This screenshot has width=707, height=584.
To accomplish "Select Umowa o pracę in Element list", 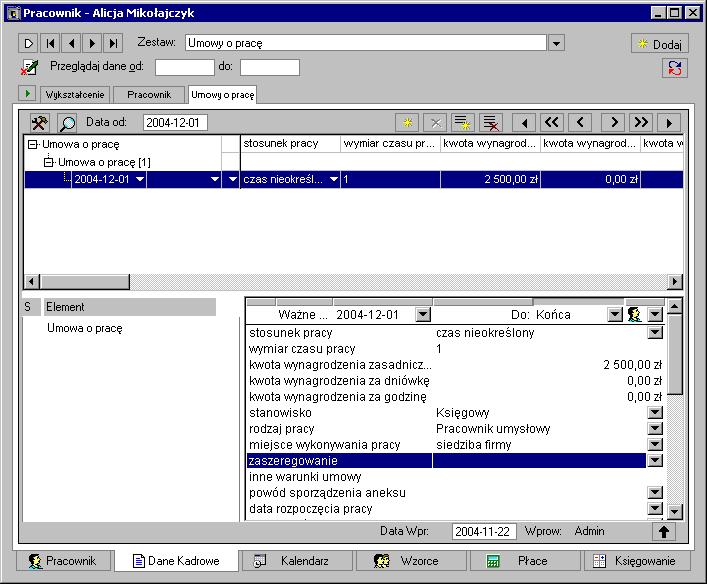I will pyautogui.click(x=85, y=328).
